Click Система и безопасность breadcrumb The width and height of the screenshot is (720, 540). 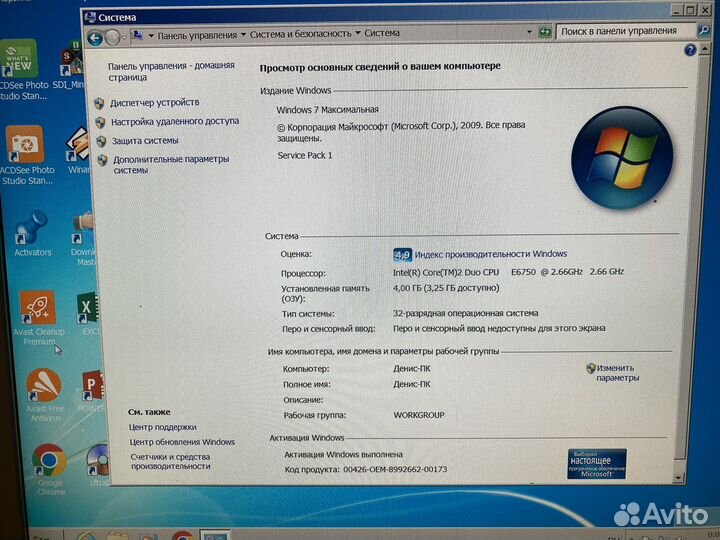[x=300, y=34]
